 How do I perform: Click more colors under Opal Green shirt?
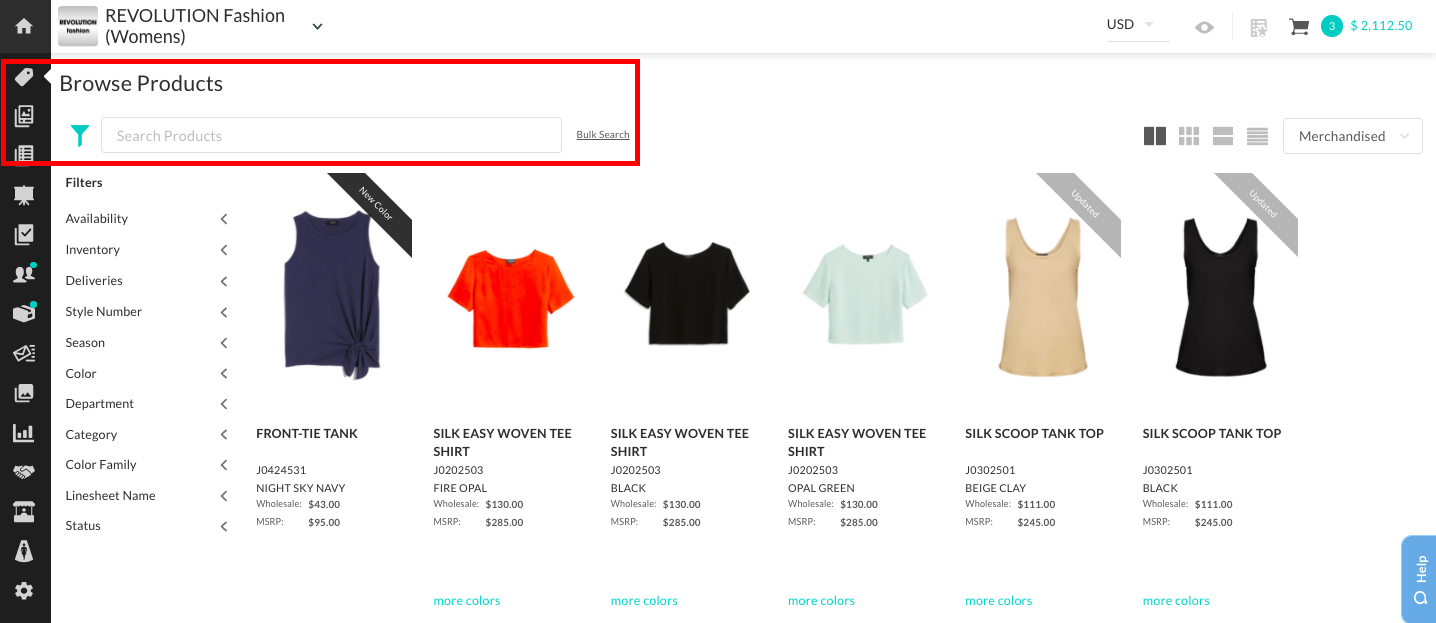click(x=821, y=601)
